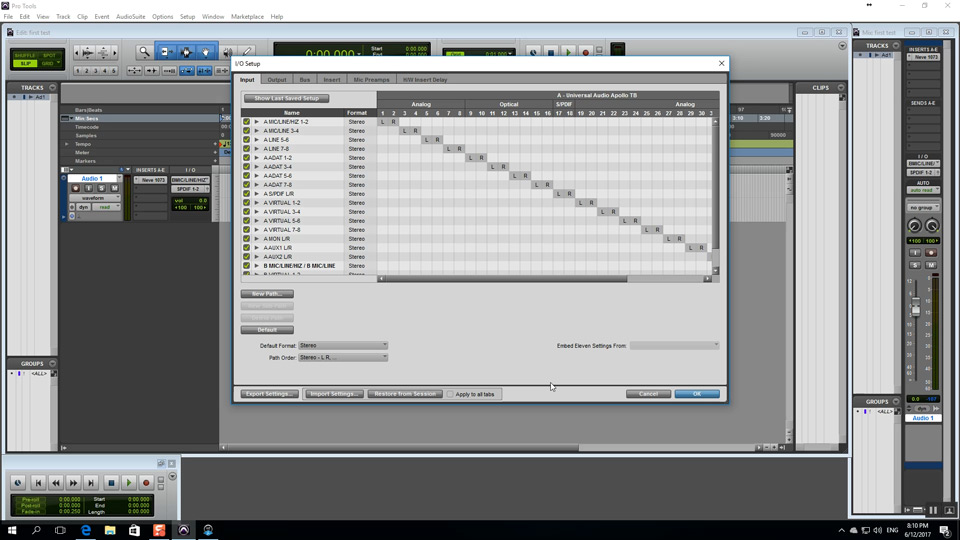Uncheck the A VIRTUAL 1-2 path checkbox

[247, 203]
